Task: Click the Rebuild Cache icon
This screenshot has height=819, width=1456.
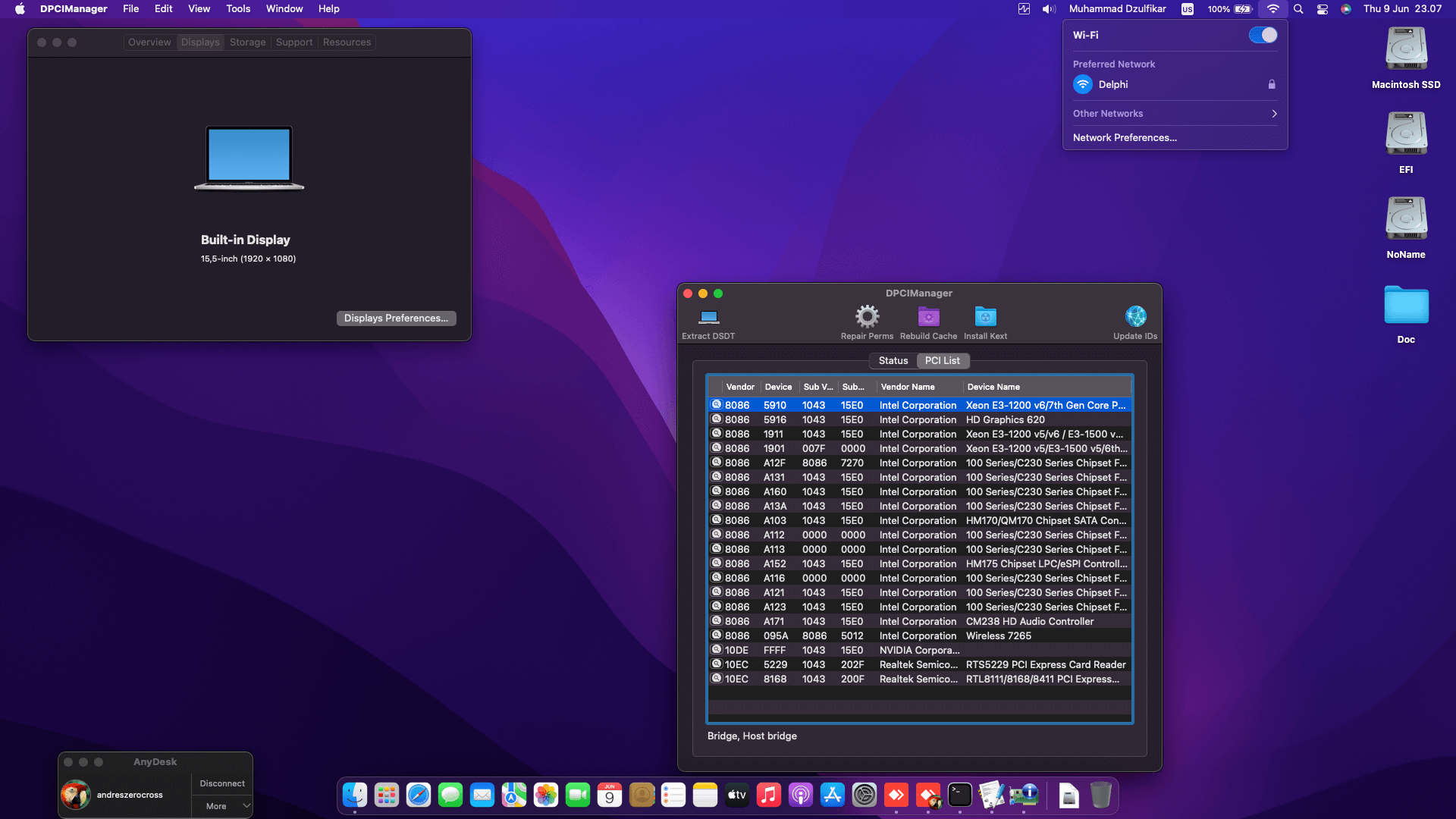Action: [x=927, y=318]
